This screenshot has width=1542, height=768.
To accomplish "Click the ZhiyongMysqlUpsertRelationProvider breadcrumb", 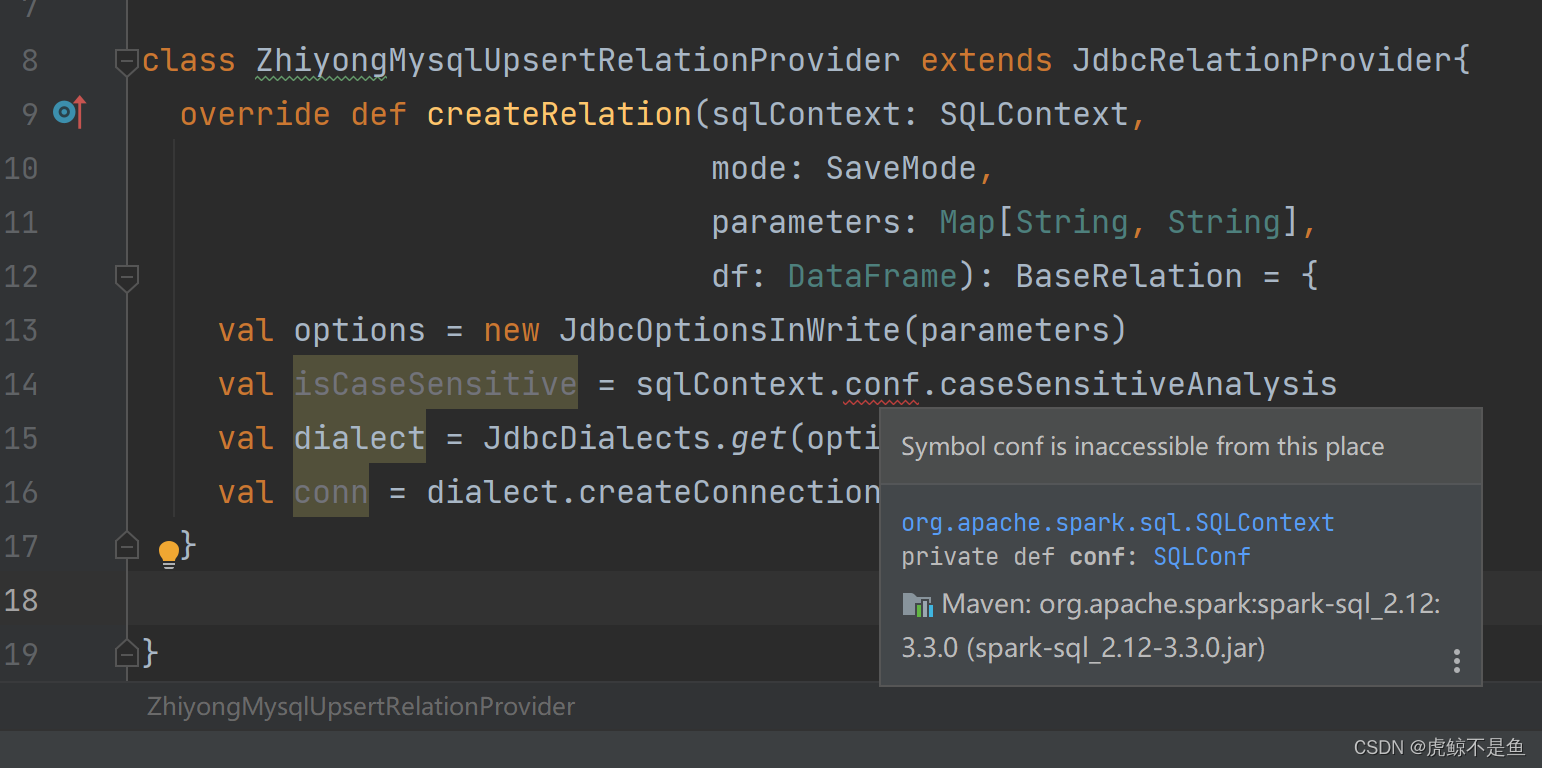I will [x=361, y=707].
